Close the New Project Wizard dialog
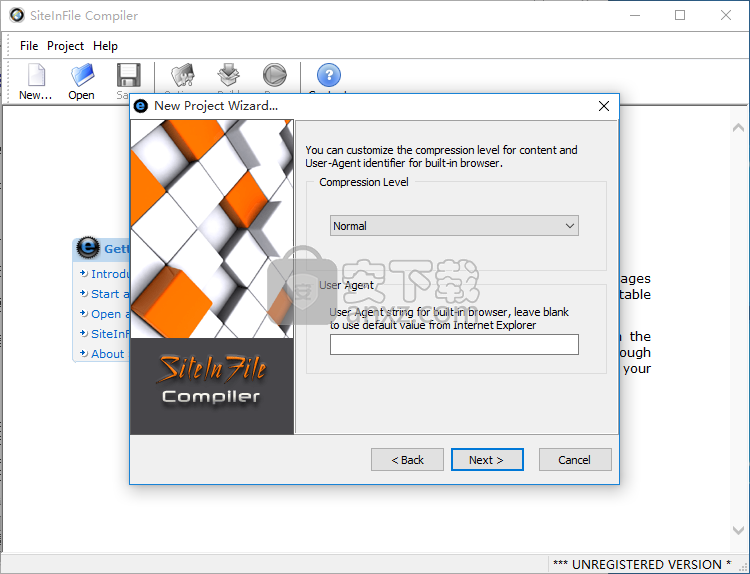750x574 pixels. point(604,106)
